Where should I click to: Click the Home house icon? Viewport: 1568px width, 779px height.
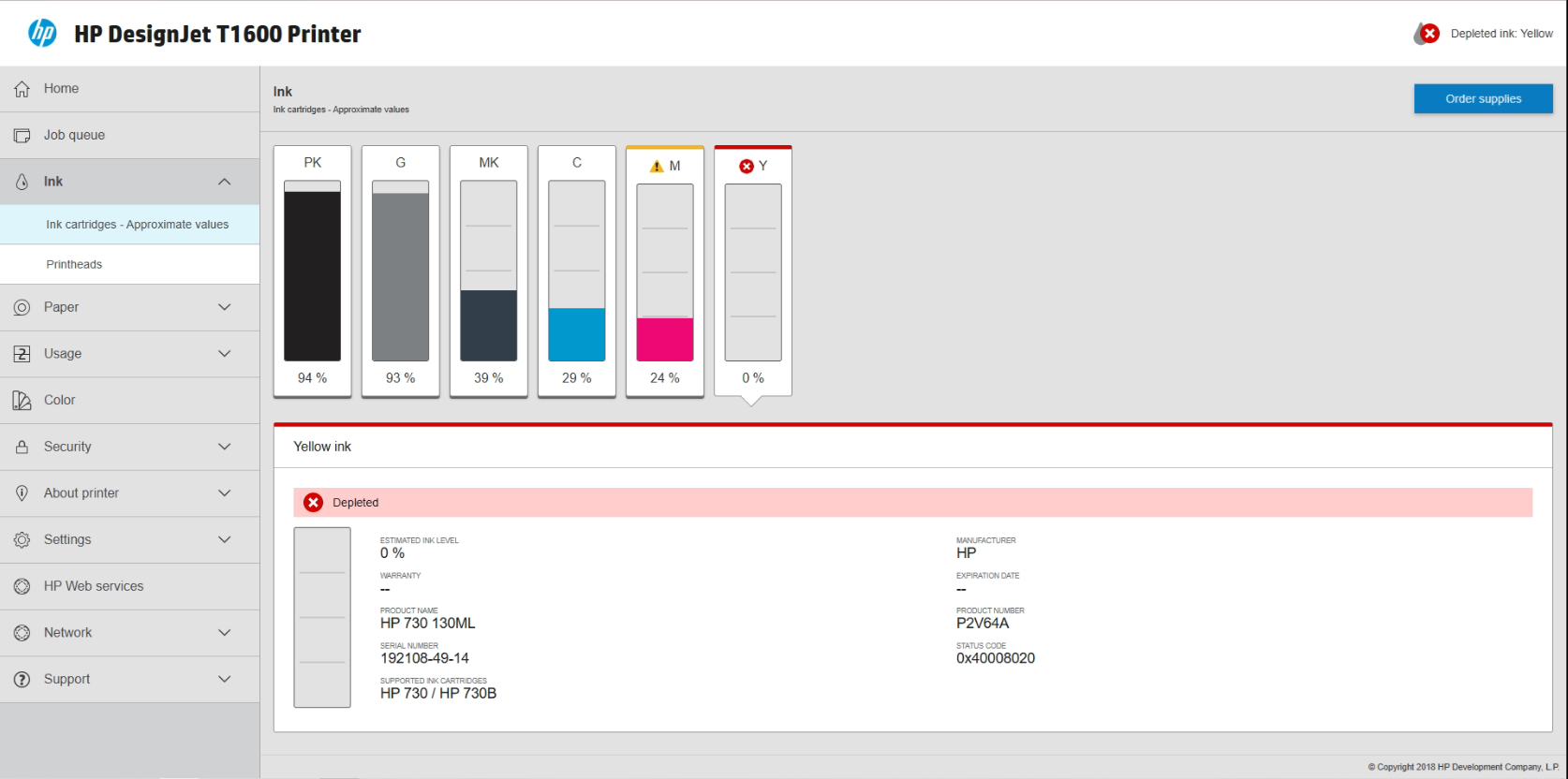click(22, 89)
